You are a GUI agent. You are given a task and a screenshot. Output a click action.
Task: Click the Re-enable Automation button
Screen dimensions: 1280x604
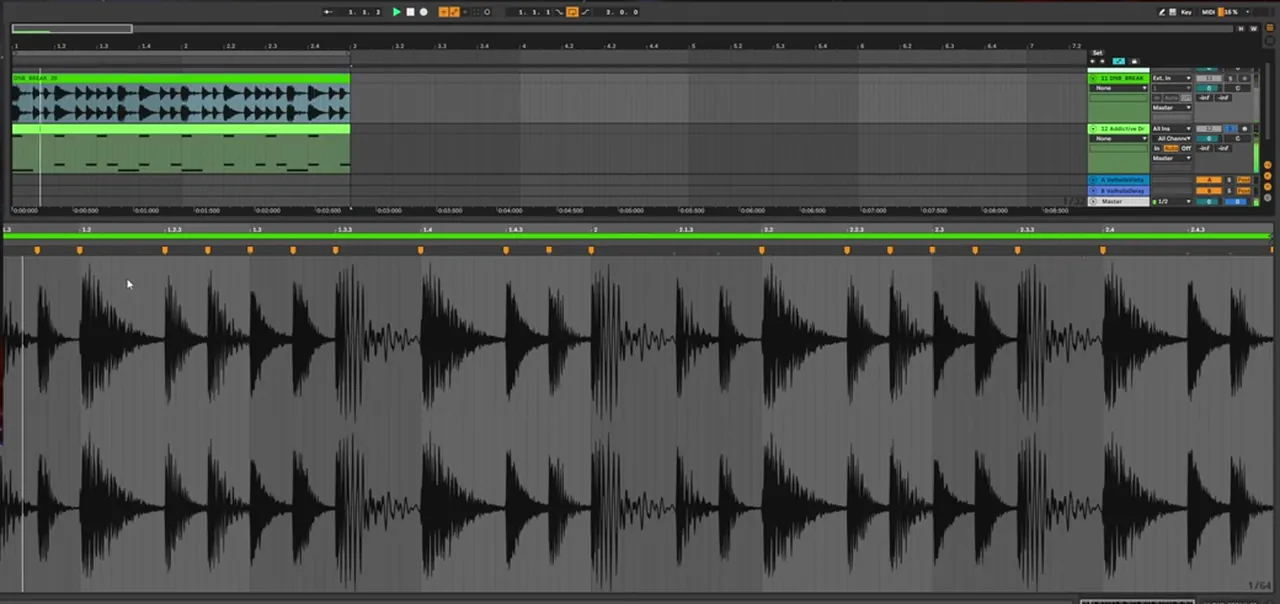[465, 12]
